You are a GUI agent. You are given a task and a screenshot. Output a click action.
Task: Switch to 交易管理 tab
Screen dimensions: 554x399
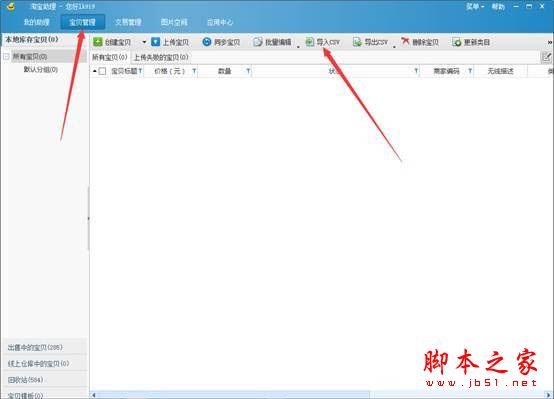click(128, 22)
